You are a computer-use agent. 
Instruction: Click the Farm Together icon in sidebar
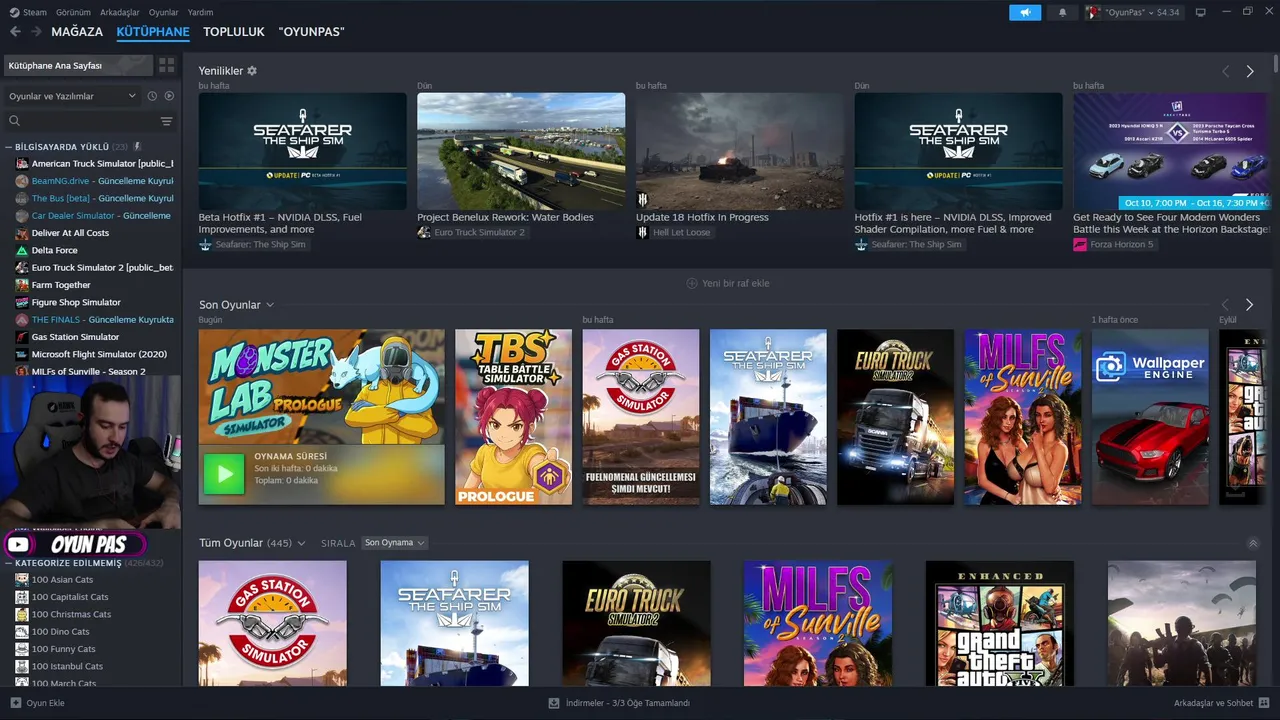tap(22, 285)
